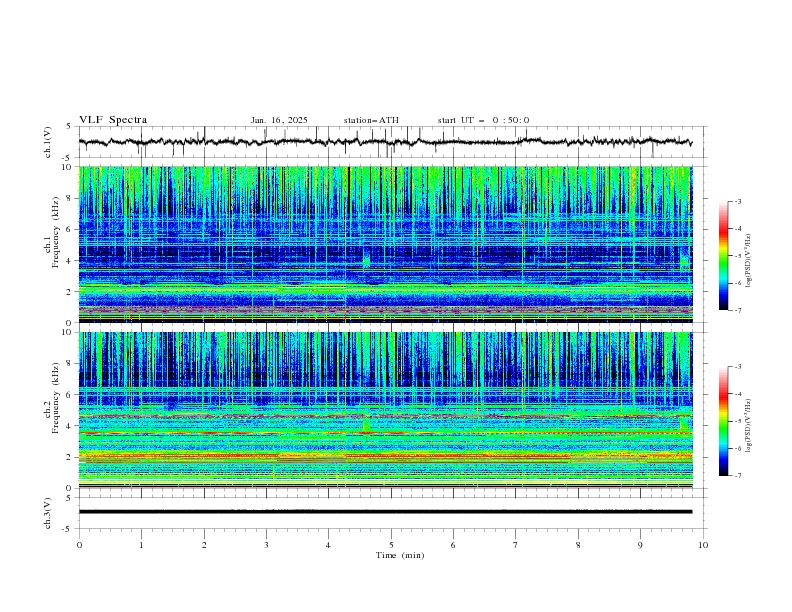Click the "station=ATH" header label
792x612 pixels.
371,120
